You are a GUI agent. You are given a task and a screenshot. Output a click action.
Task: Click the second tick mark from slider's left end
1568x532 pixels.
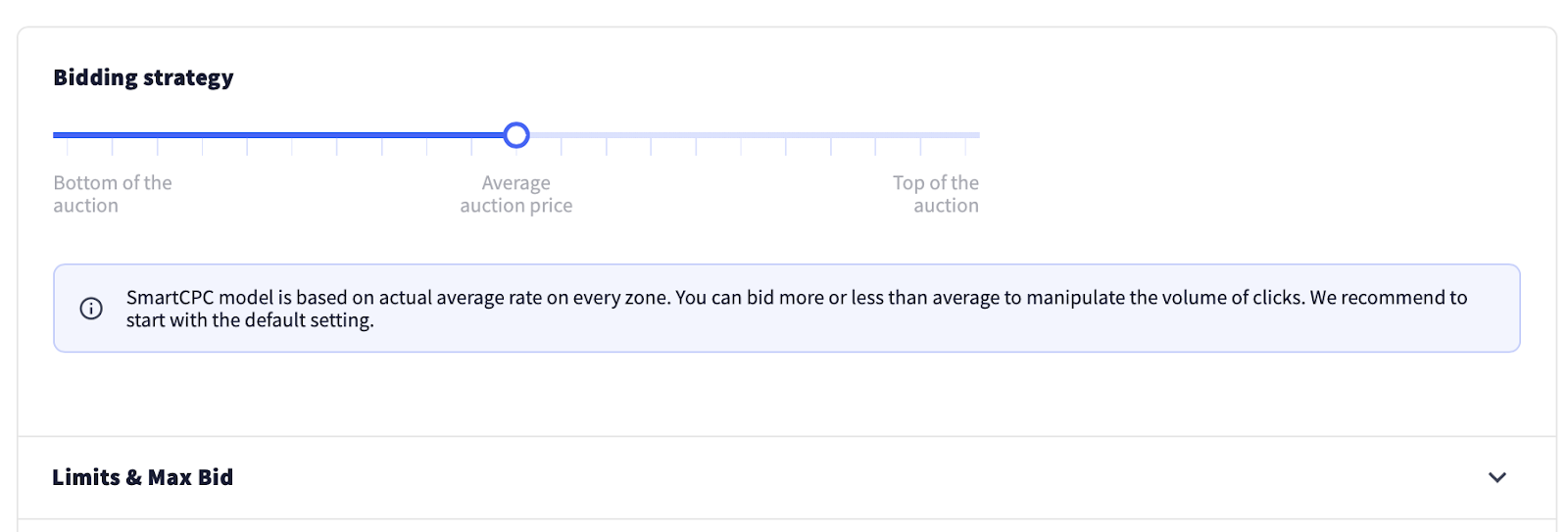(x=113, y=147)
